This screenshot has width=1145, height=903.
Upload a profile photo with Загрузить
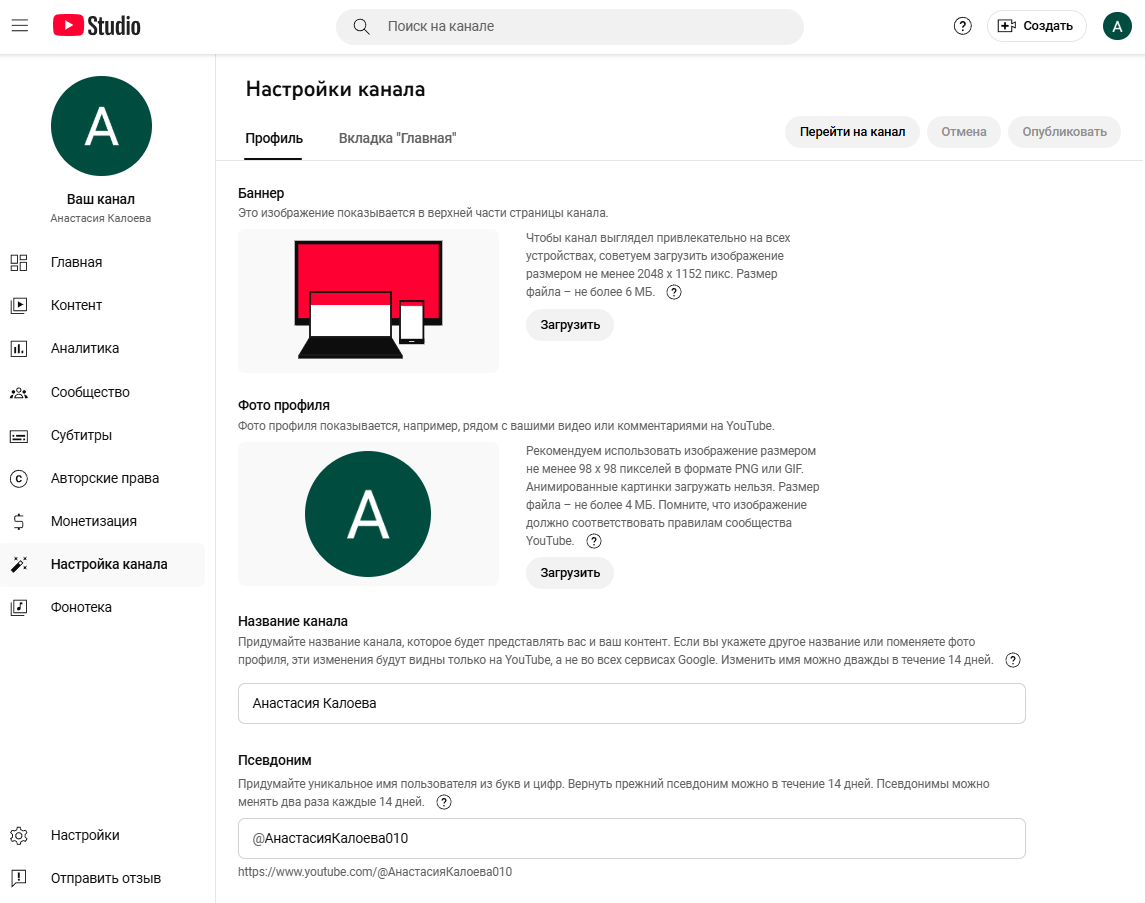pyautogui.click(x=570, y=573)
